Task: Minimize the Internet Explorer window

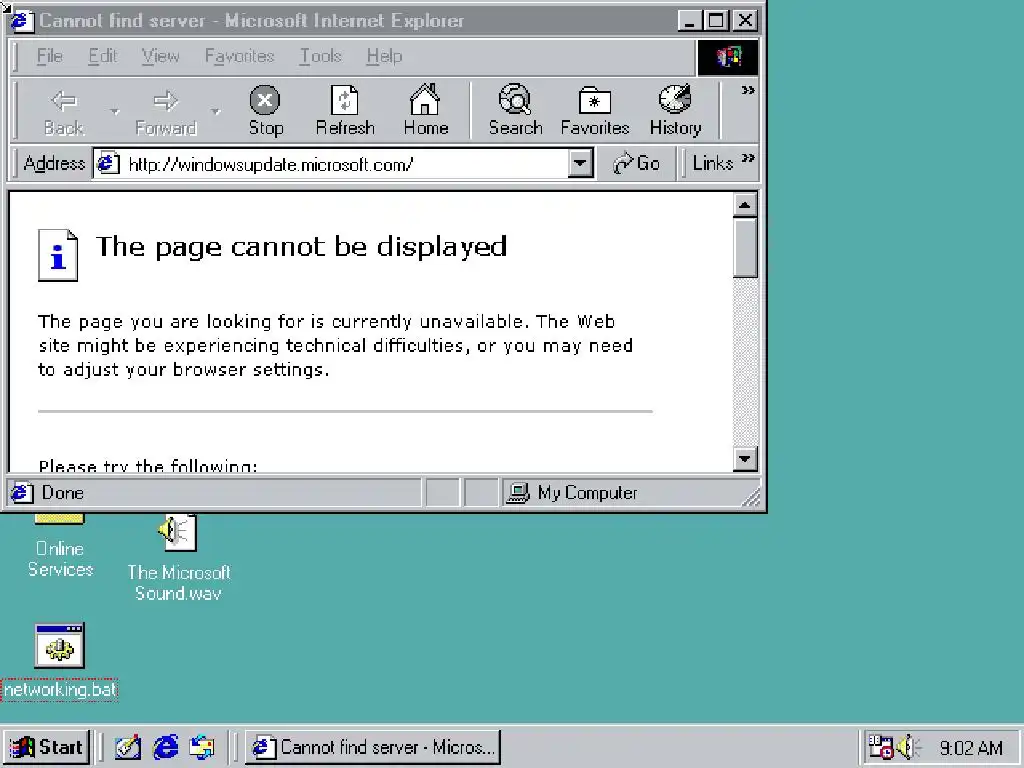Action: [x=690, y=21]
